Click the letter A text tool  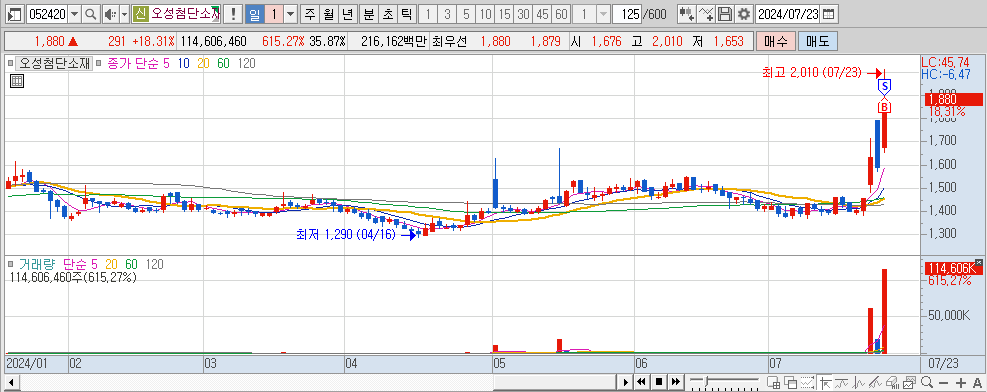[977, 383]
